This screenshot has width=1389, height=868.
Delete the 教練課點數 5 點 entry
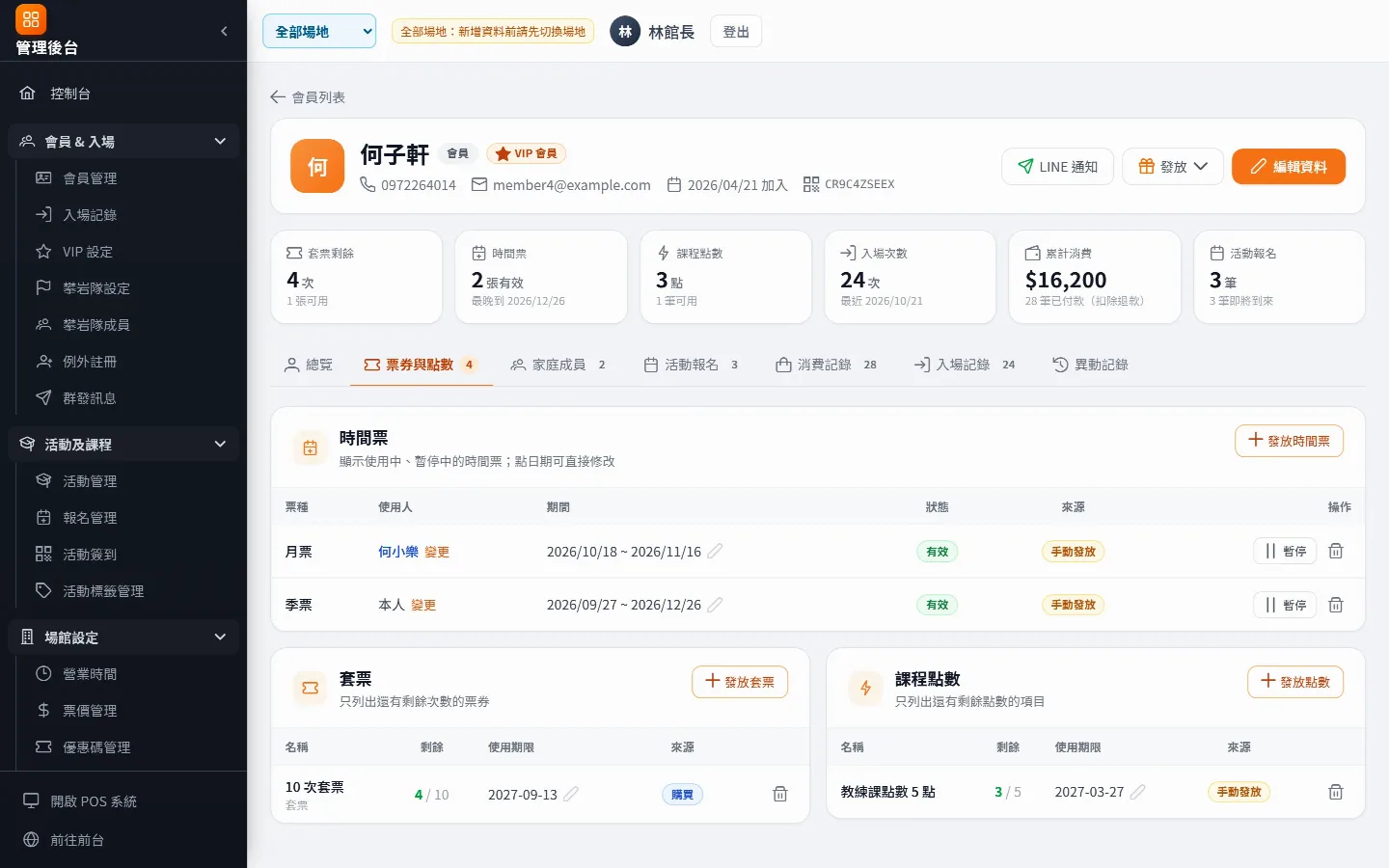[1336, 792]
